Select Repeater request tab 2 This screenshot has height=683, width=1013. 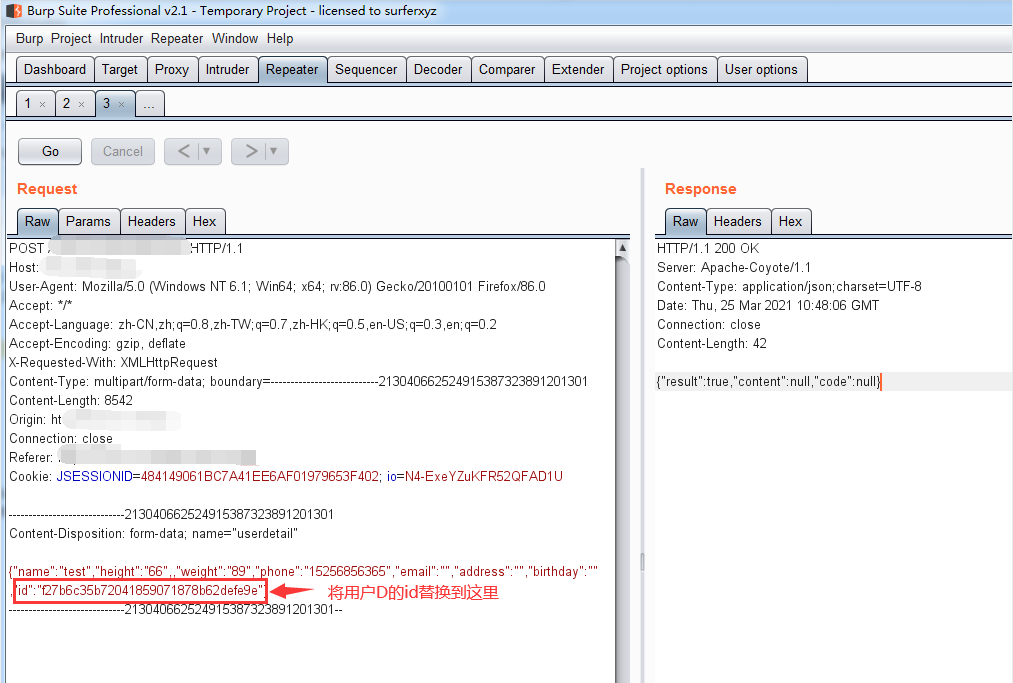[67, 103]
